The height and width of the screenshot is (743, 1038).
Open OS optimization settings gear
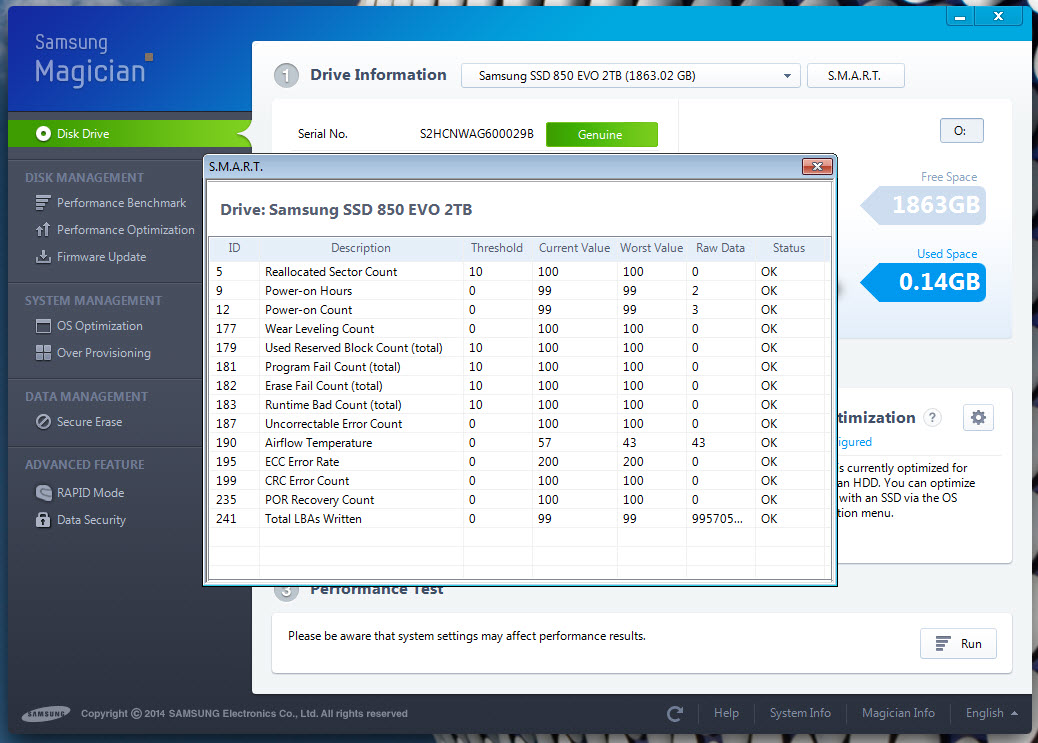click(978, 417)
